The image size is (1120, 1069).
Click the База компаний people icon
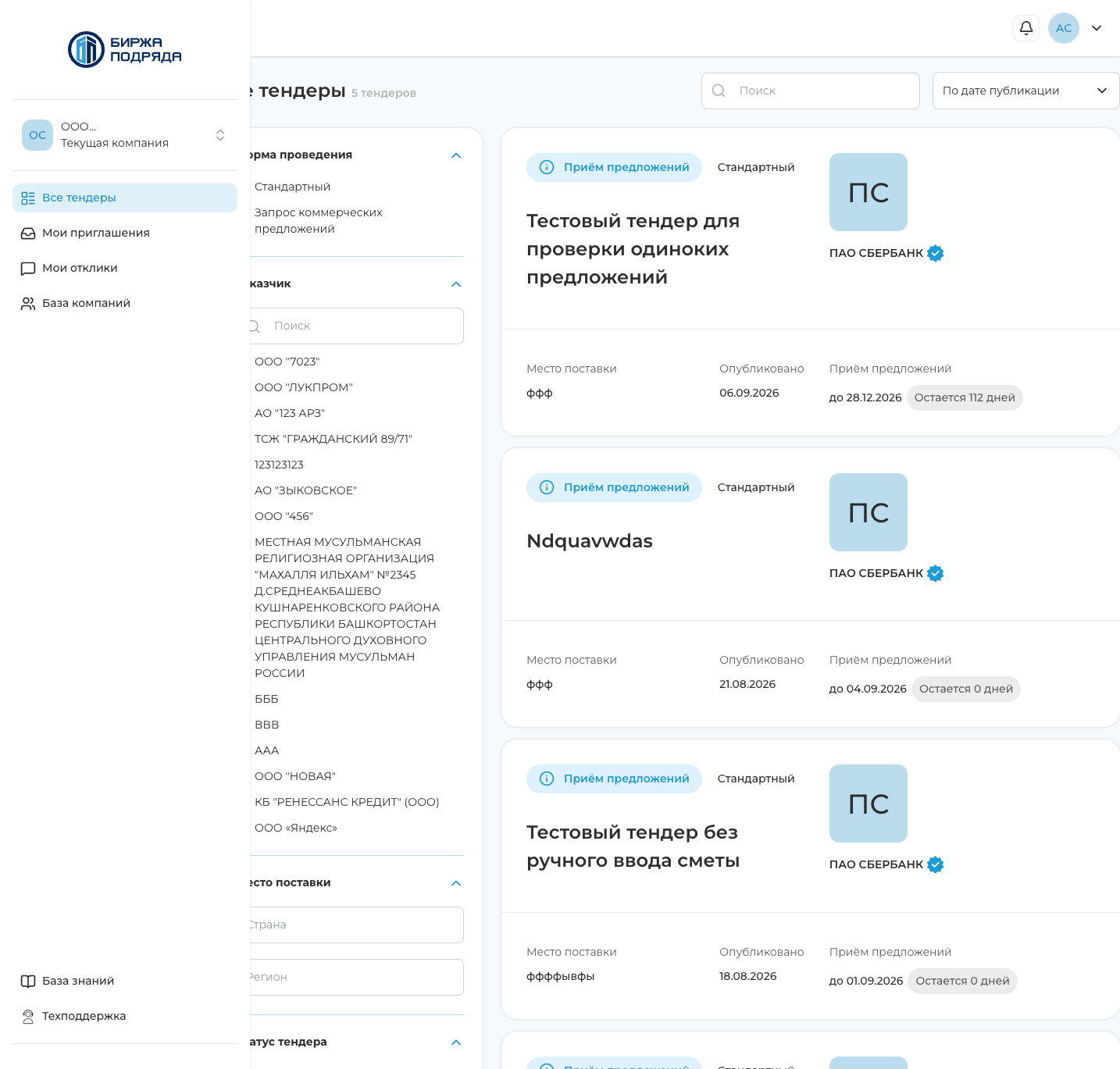click(28, 304)
